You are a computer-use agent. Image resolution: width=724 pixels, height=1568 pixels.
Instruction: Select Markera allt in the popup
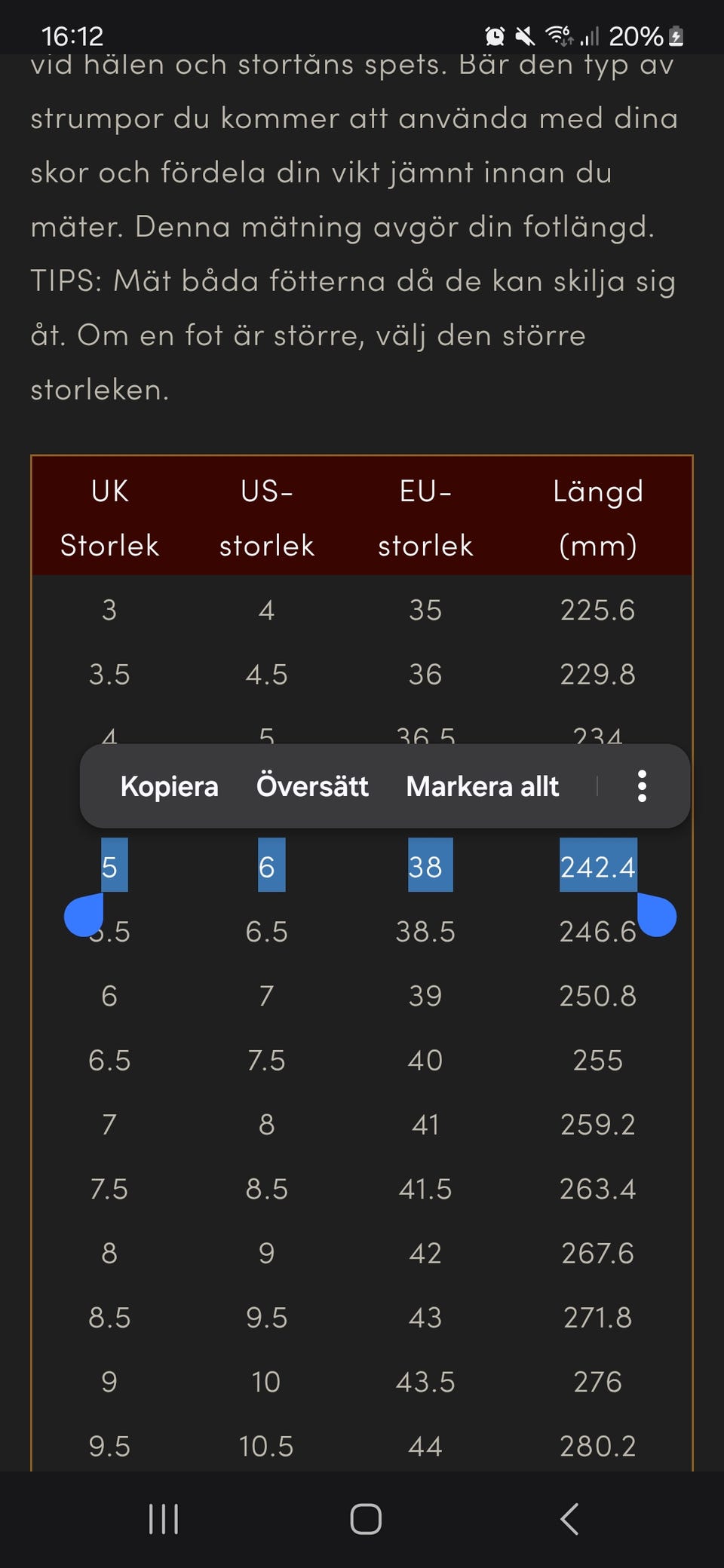(x=483, y=786)
